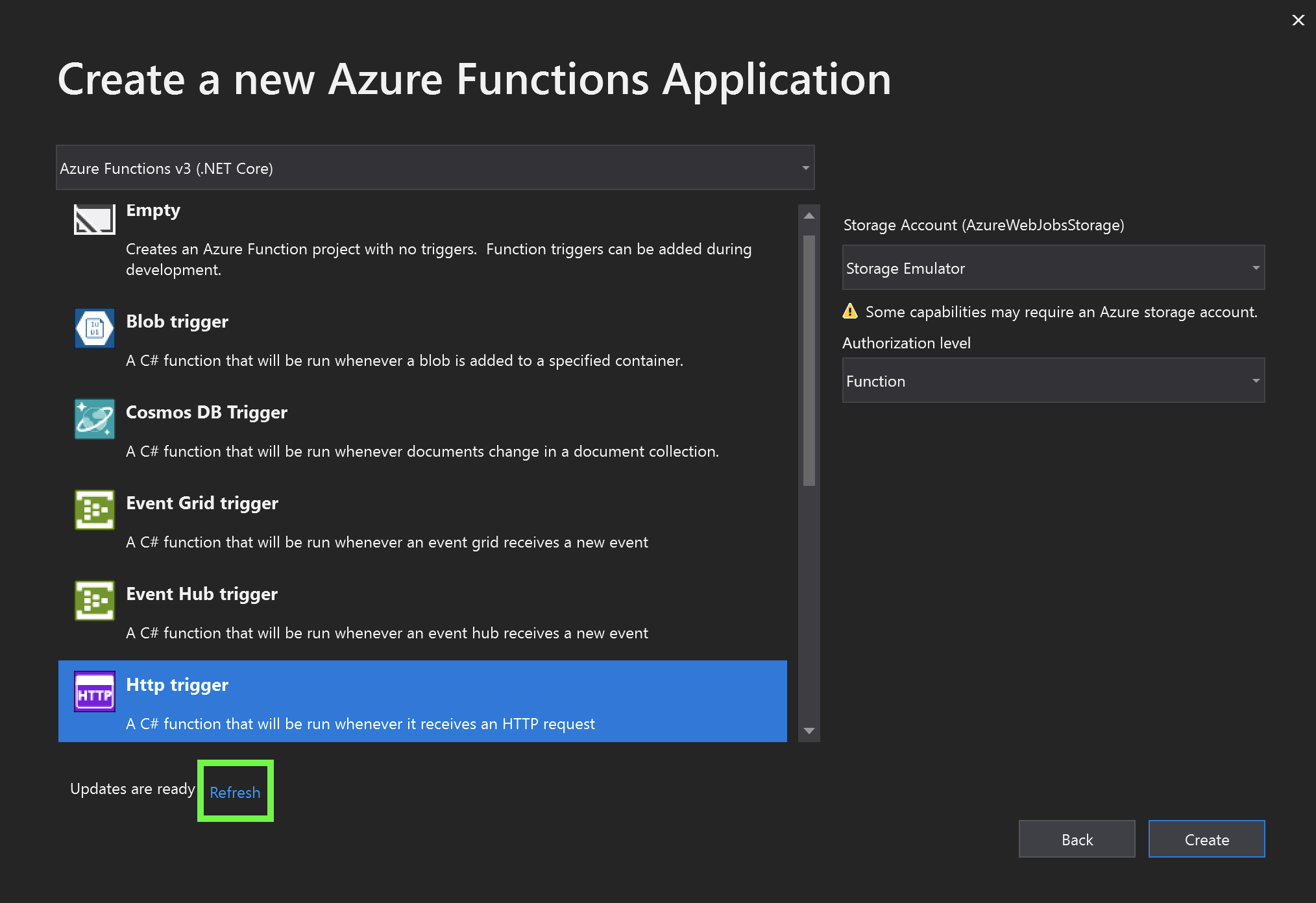Click the Event Grid trigger icon
1316x903 pixels.
pyautogui.click(x=94, y=509)
